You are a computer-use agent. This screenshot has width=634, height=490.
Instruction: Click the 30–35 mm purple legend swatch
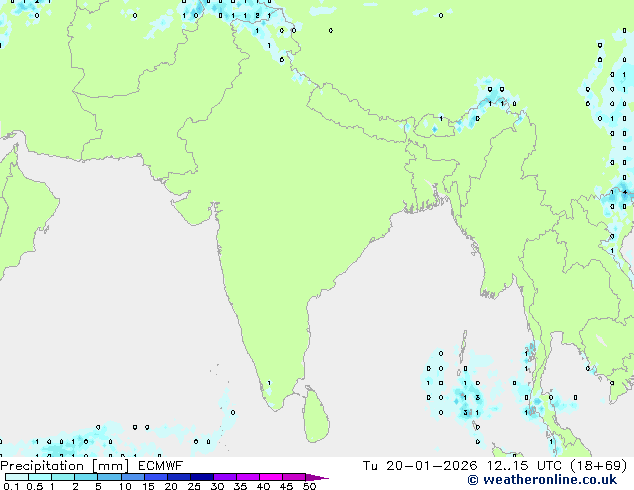[x=225, y=477]
